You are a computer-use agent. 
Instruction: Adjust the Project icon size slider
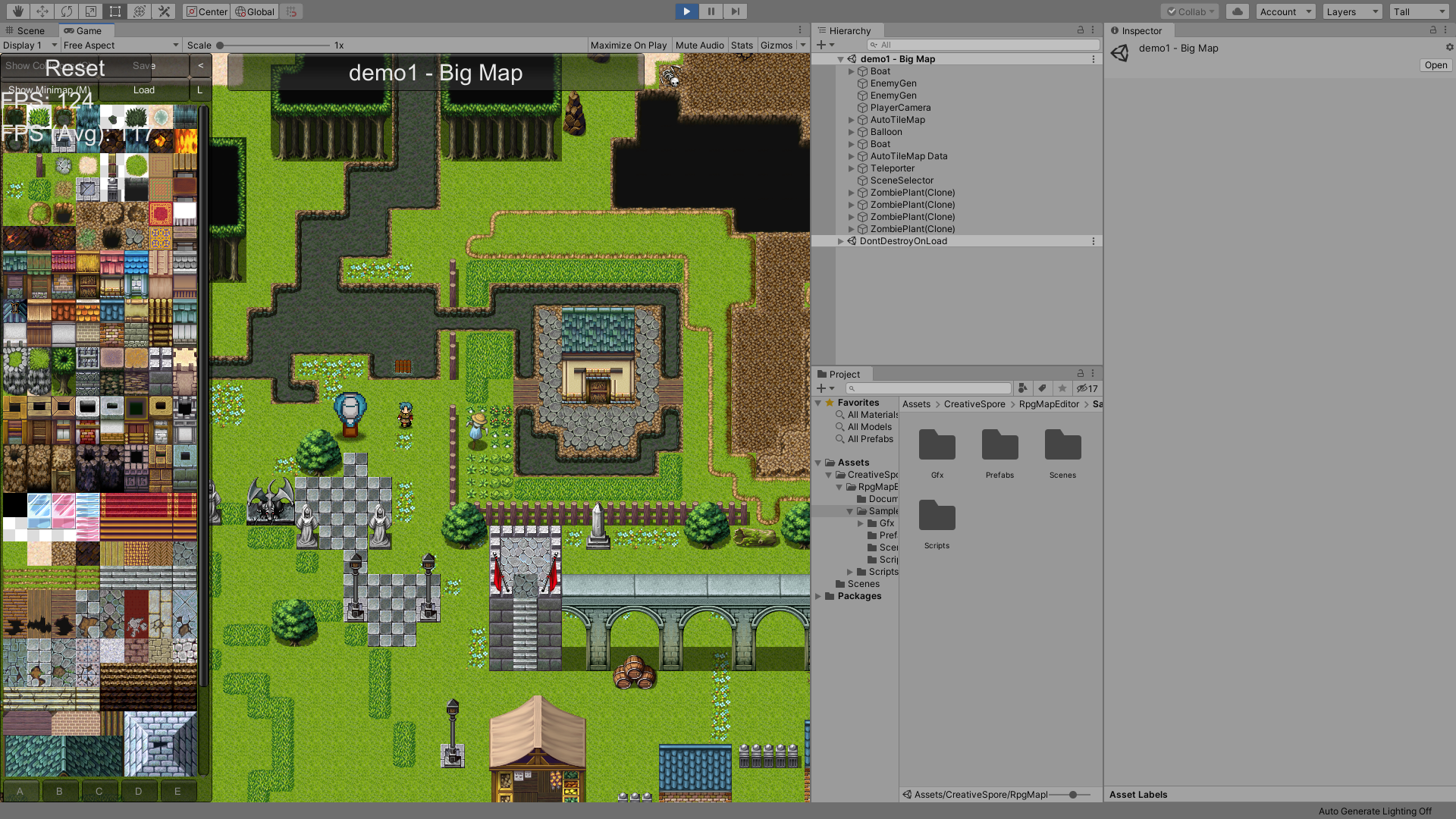tap(1072, 795)
